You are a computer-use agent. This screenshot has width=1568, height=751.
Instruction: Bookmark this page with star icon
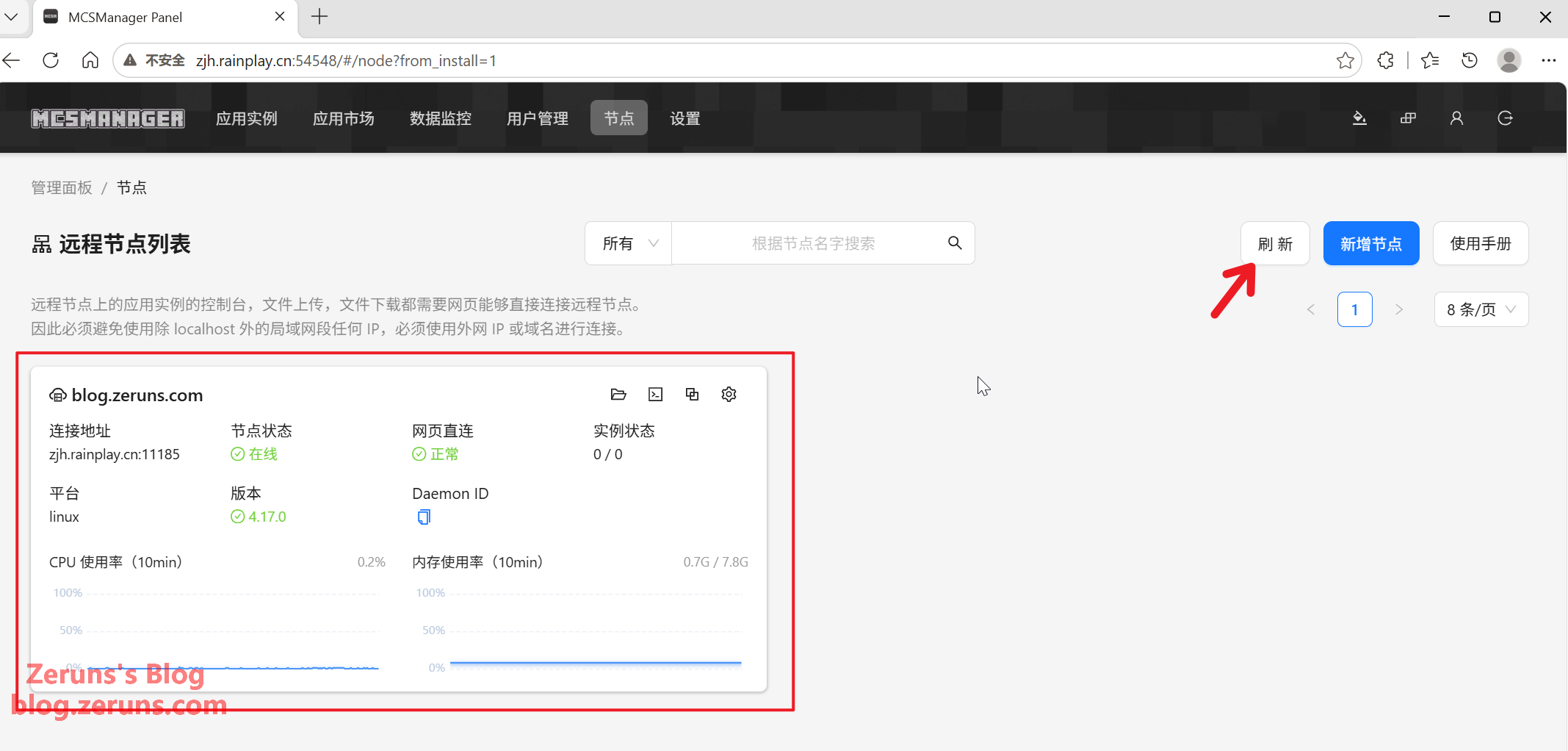point(1345,60)
